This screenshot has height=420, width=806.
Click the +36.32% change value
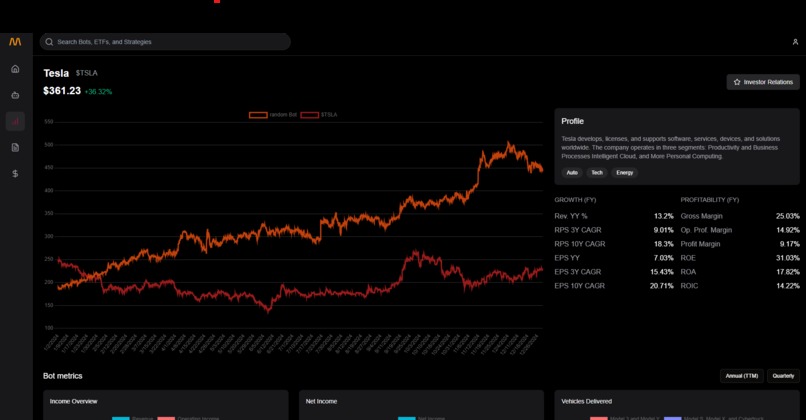(x=98, y=92)
